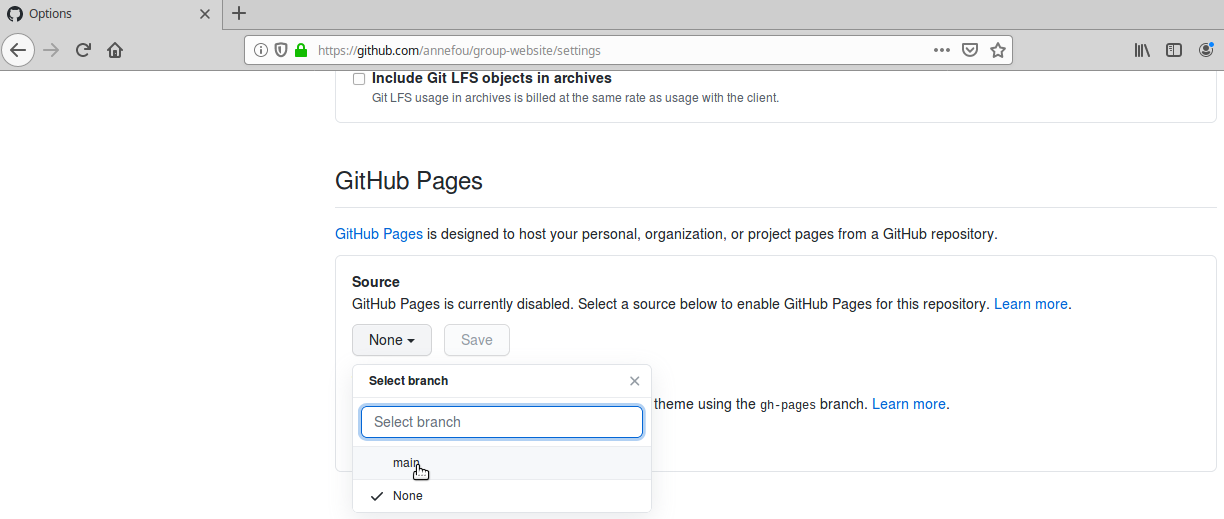Close the Select branch popup
The width and height of the screenshot is (1224, 519).
[635, 381]
